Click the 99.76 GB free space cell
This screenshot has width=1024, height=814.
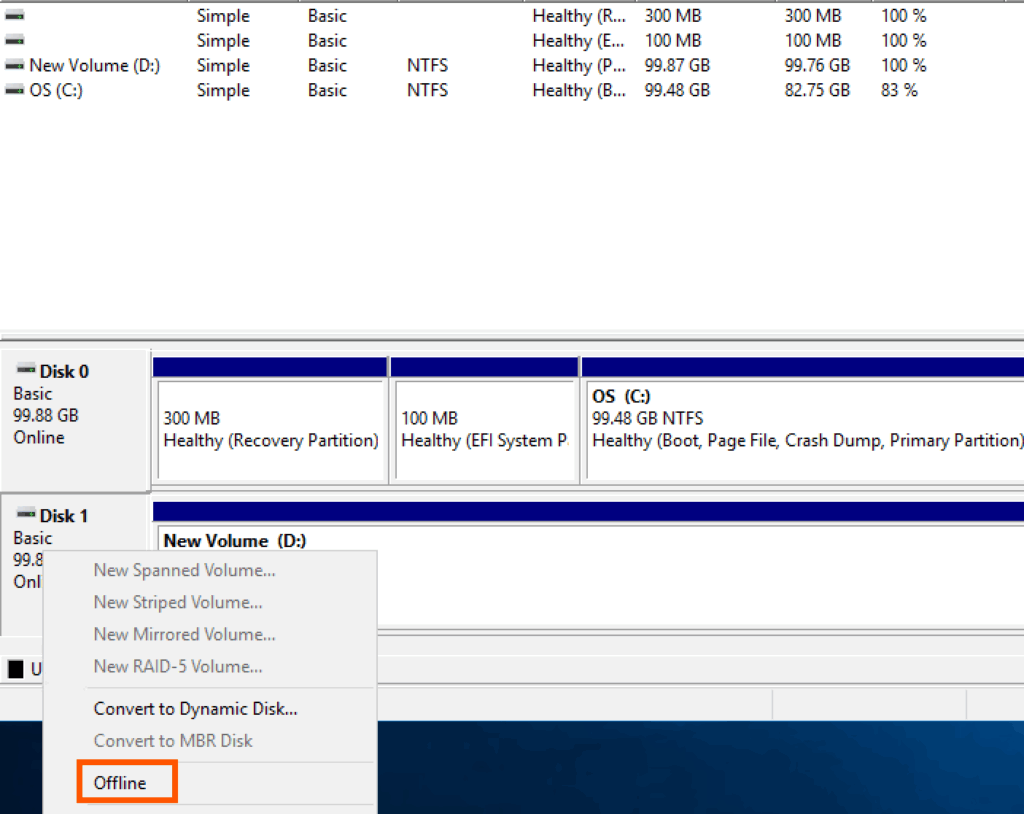coord(817,65)
